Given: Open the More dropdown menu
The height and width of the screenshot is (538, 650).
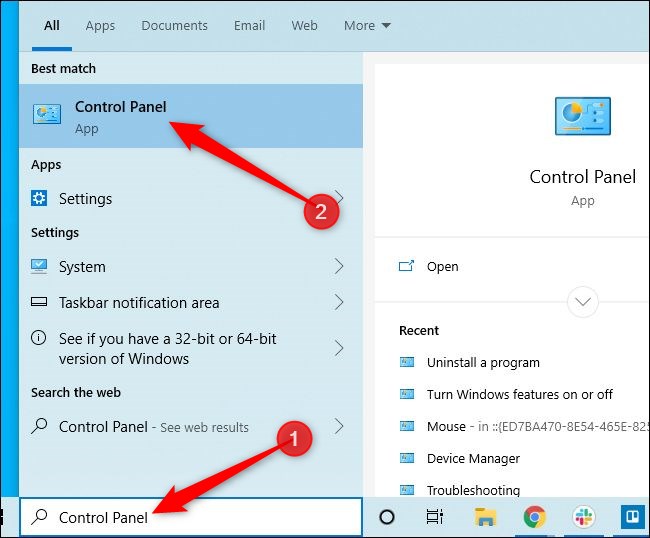Looking at the screenshot, I should [x=367, y=26].
